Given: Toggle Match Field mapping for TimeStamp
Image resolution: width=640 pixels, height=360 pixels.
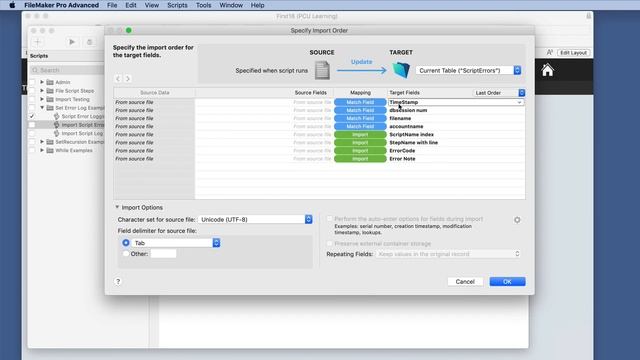Looking at the screenshot, I should (360, 102).
